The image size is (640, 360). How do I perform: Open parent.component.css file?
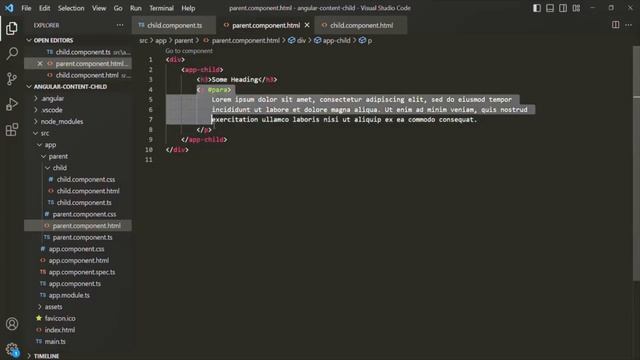[x=84, y=214]
